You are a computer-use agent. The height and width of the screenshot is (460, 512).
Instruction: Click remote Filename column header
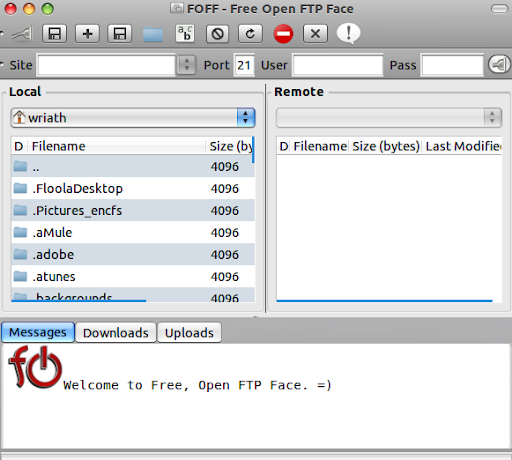[320, 146]
